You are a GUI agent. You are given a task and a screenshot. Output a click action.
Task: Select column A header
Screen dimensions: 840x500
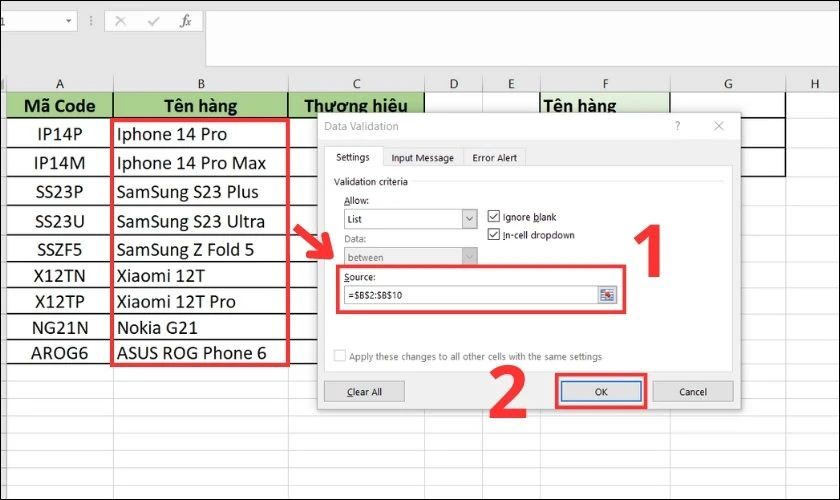click(59, 84)
